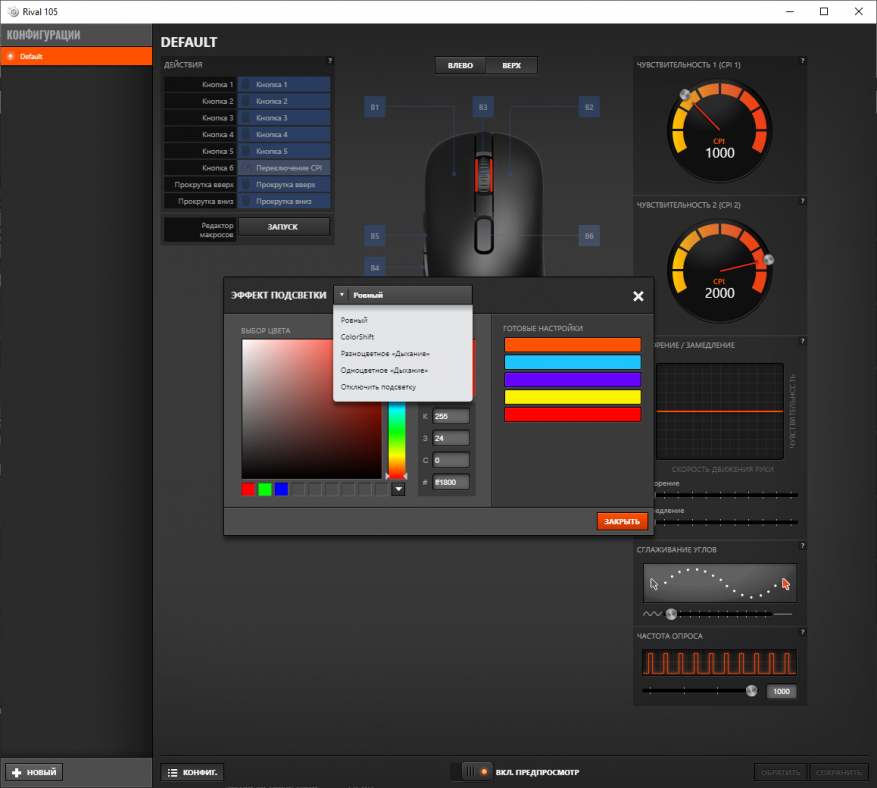Open help for Частота опроса panel
Screen dimensions: 877x788
tap(803, 632)
